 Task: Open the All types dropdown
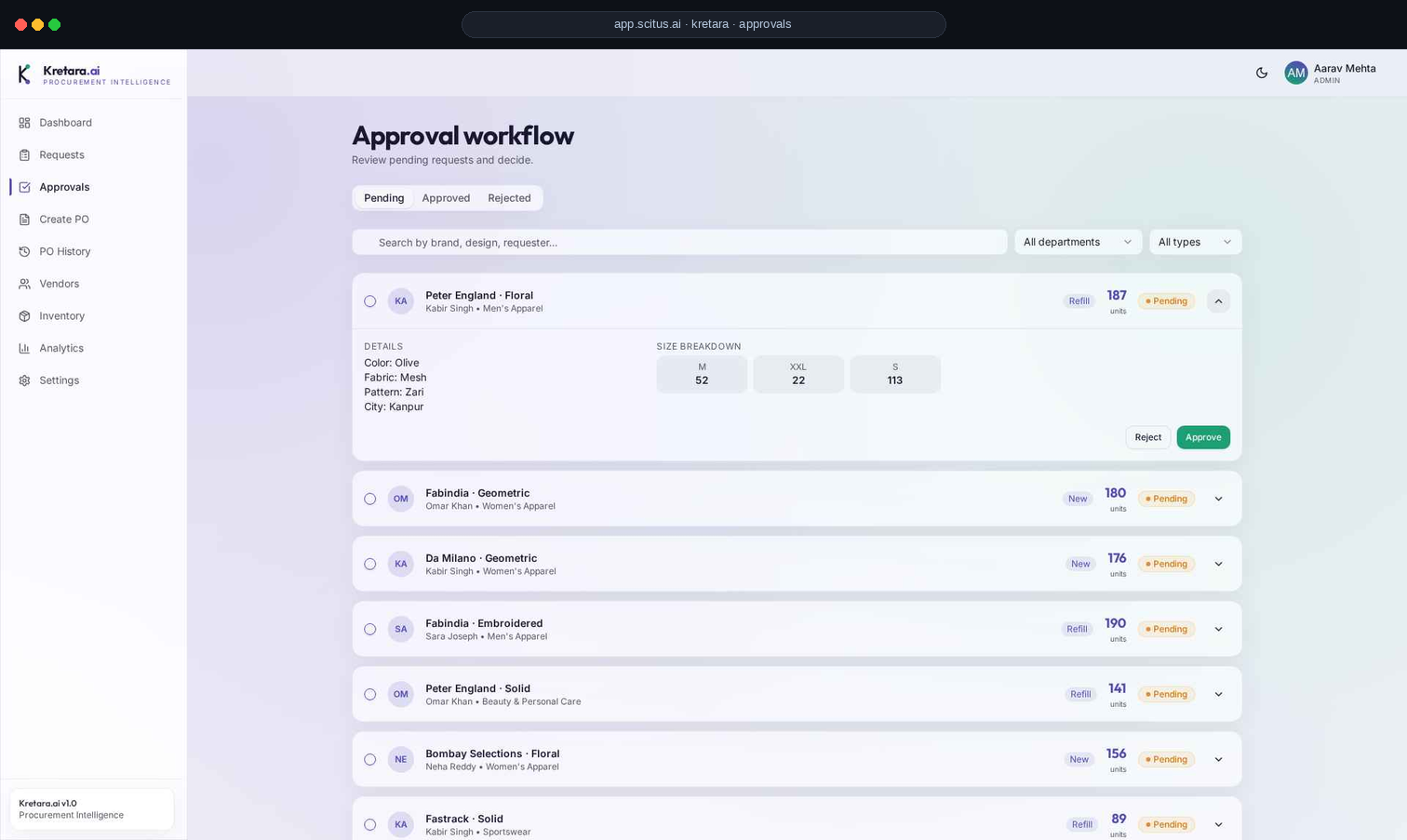click(1195, 242)
